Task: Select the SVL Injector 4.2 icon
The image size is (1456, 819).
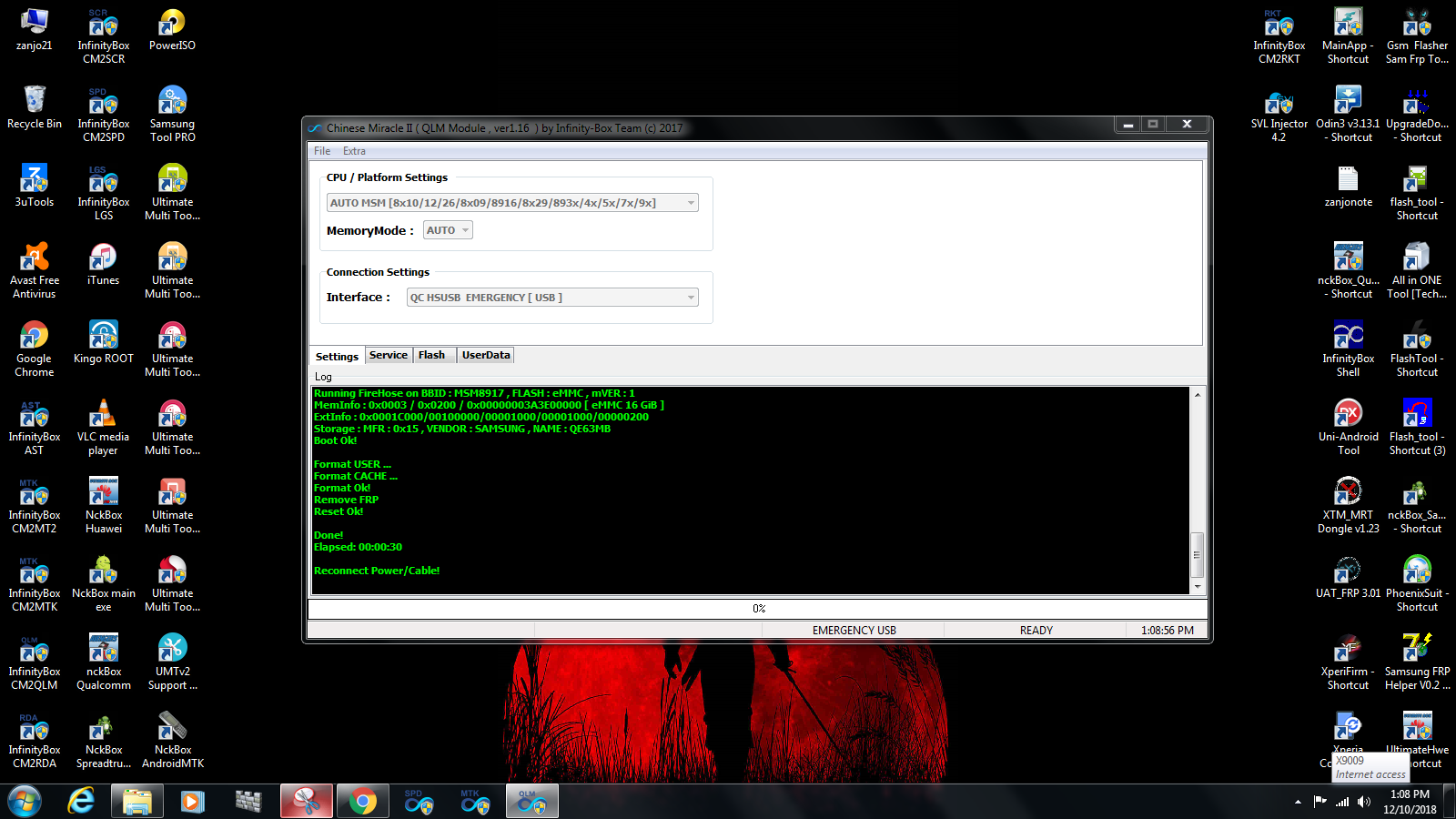Action: pyautogui.click(x=1279, y=115)
